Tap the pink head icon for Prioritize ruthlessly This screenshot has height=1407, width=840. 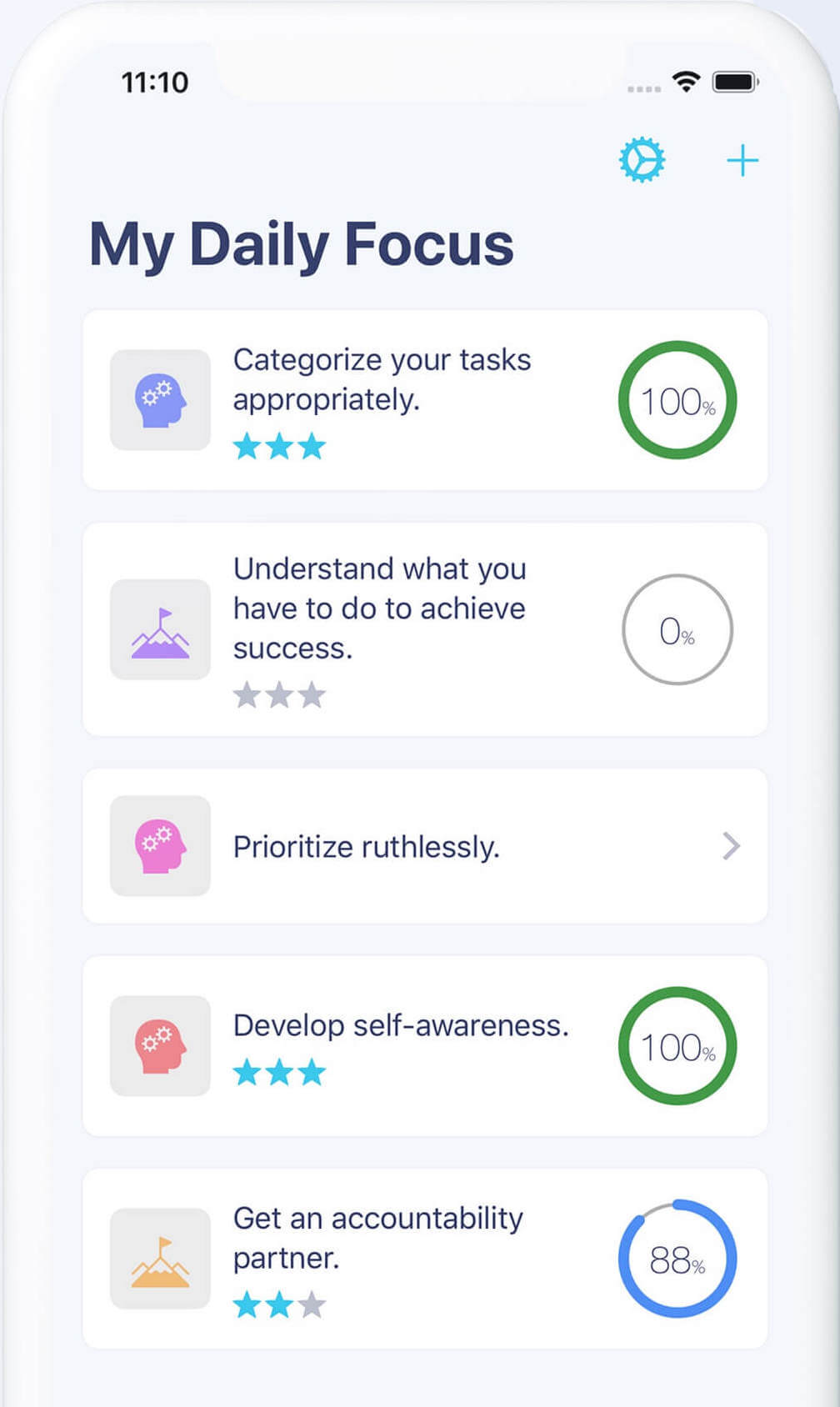point(160,846)
